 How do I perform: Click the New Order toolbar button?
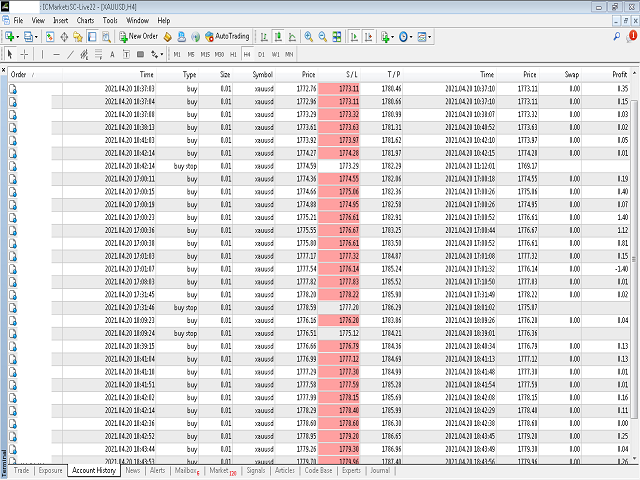137,36
